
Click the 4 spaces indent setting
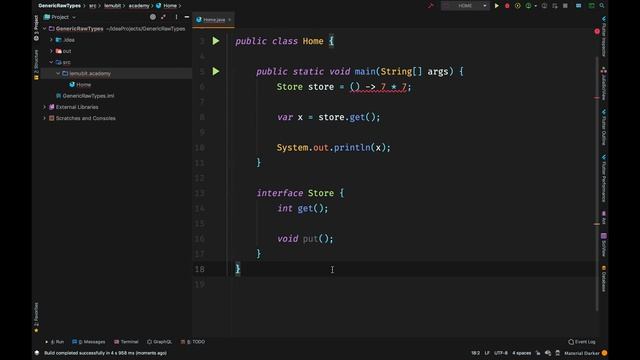(522, 353)
